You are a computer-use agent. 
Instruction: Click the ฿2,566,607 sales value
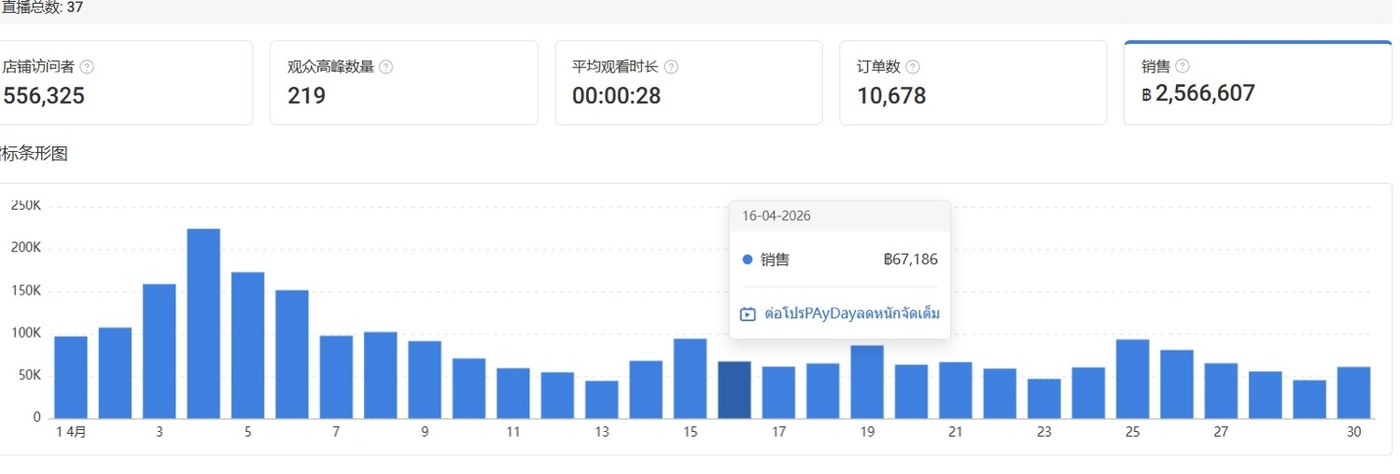(x=1198, y=94)
